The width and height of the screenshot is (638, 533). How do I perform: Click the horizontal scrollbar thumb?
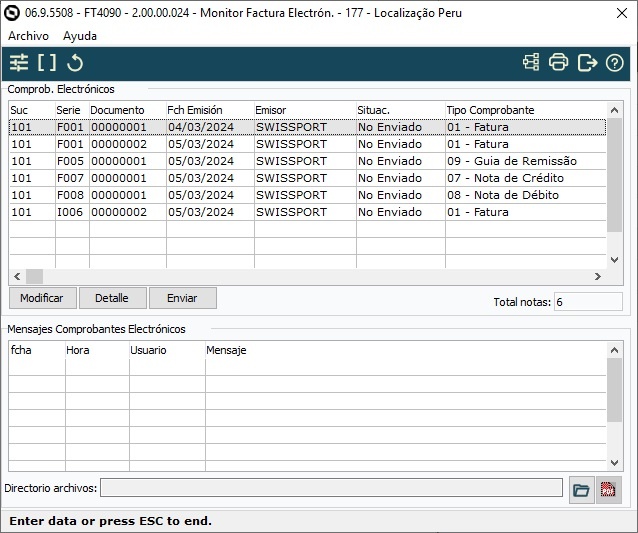[x=35, y=277]
